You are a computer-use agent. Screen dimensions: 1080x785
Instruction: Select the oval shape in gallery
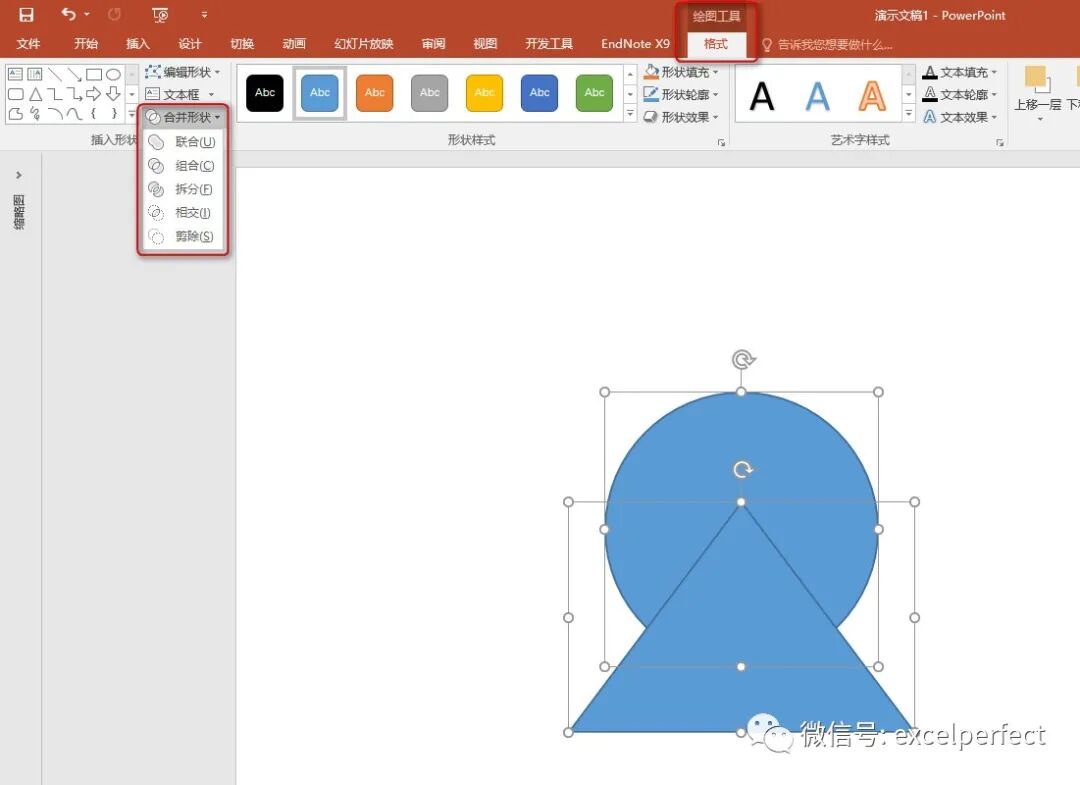coord(114,74)
